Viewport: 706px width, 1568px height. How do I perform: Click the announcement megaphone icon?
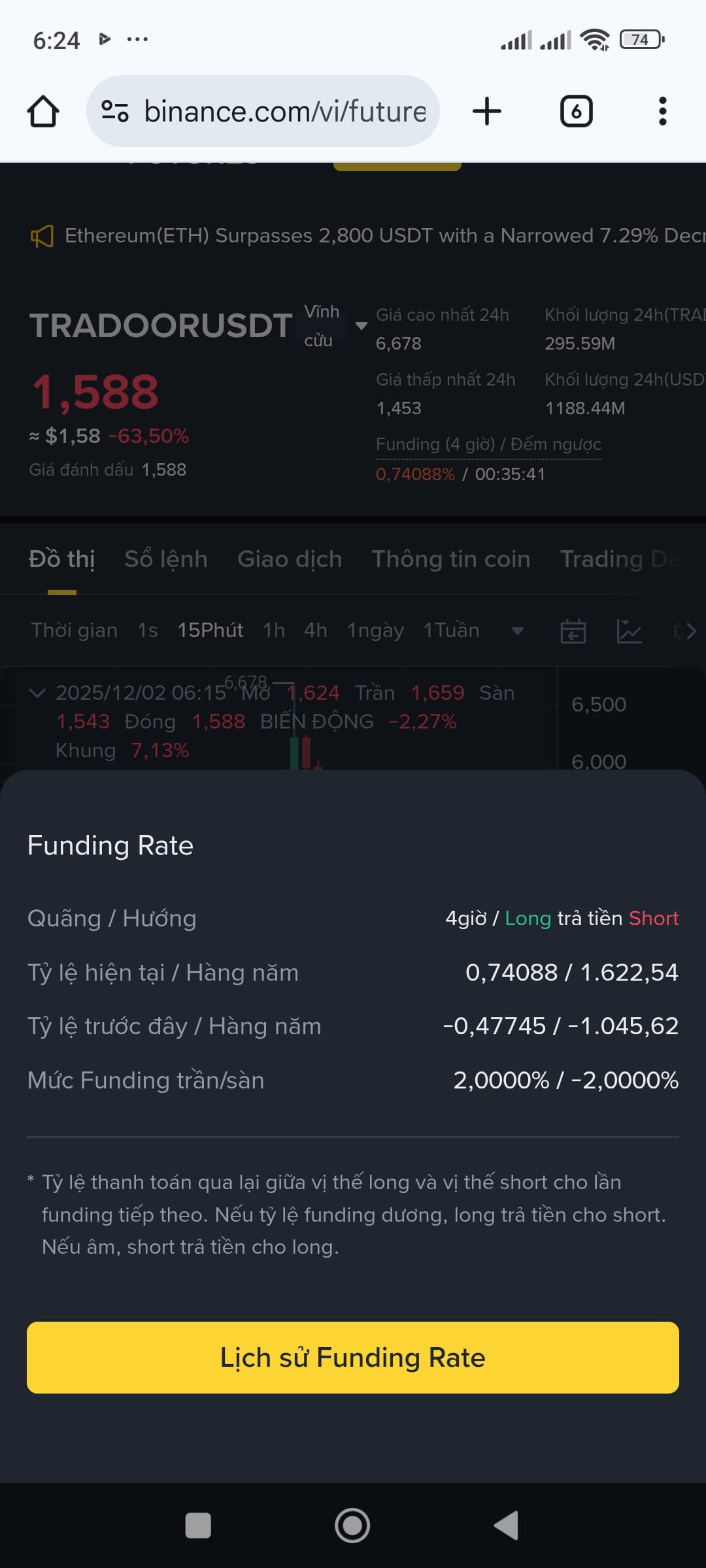(x=42, y=236)
